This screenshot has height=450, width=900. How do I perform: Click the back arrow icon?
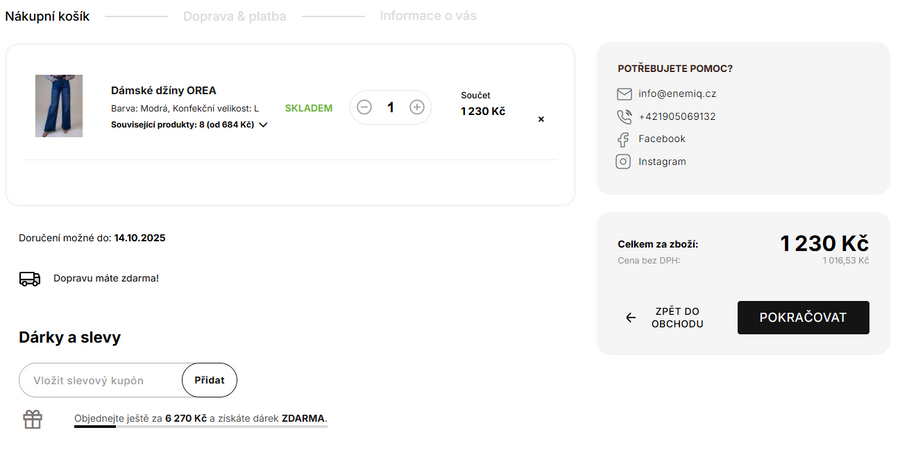(630, 318)
